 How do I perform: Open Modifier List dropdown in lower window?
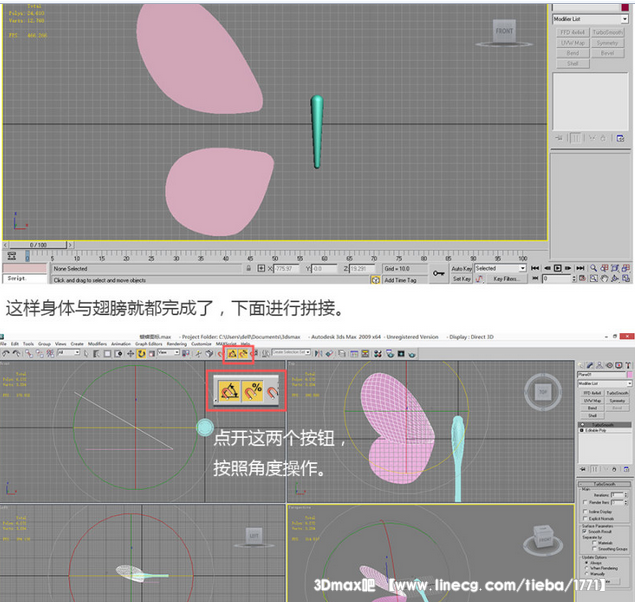click(x=605, y=383)
